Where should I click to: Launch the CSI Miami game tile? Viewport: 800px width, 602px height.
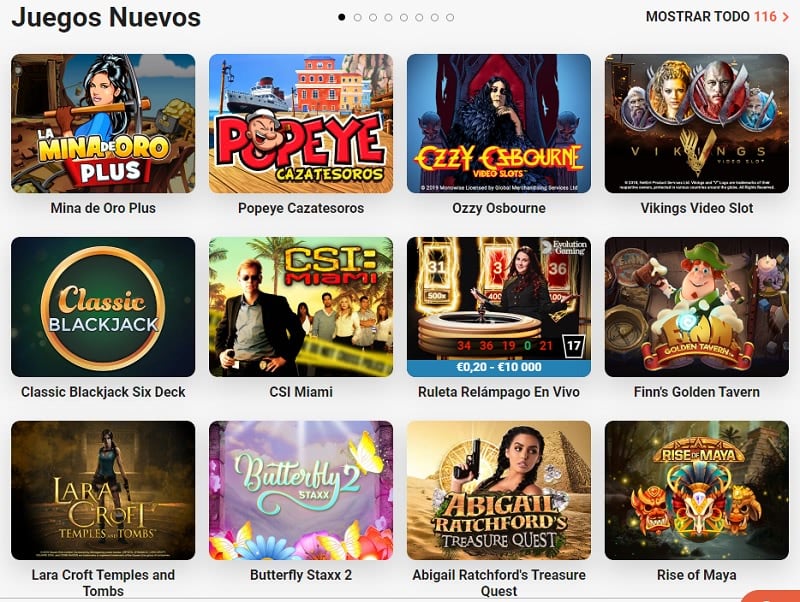(x=301, y=307)
